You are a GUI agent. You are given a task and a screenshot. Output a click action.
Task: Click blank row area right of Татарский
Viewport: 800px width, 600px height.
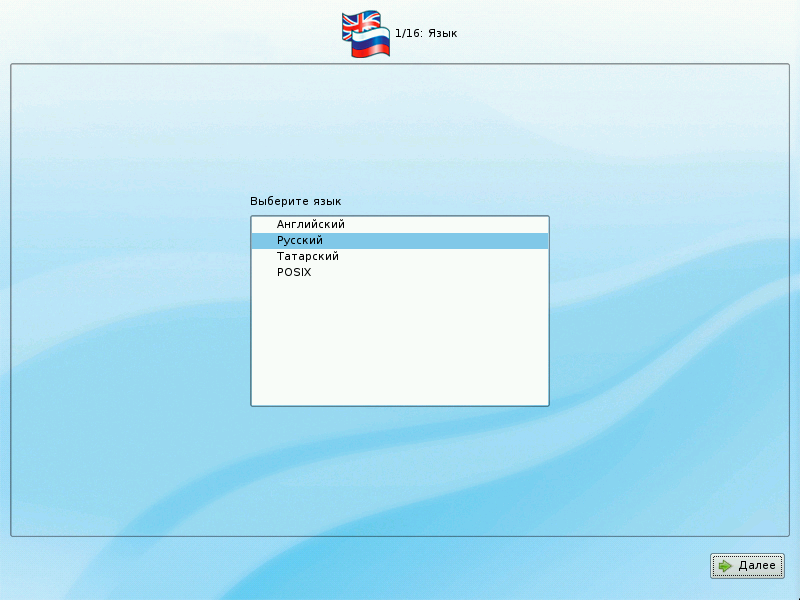[450, 257]
